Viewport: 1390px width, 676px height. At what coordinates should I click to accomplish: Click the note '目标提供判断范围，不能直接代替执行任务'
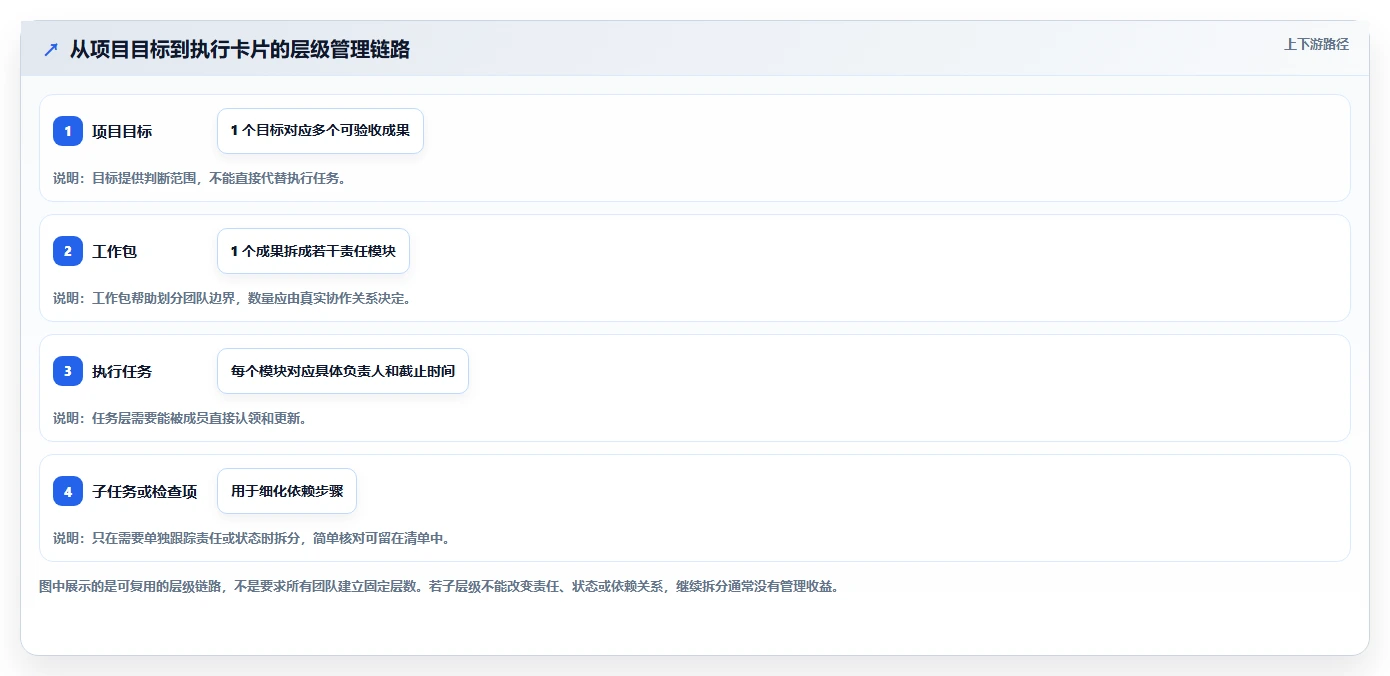[200, 178]
